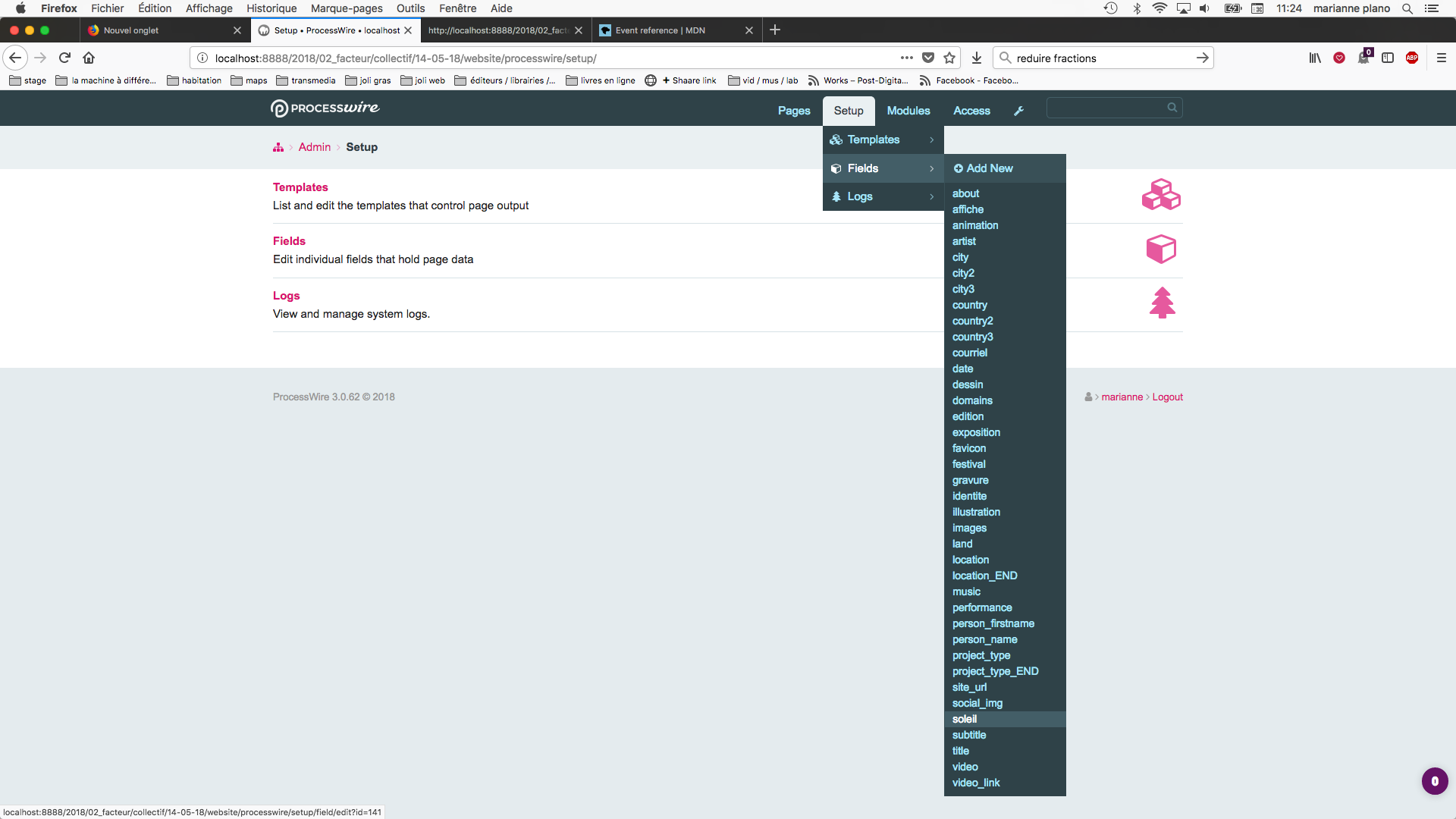The width and height of the screenshot is (1456, 819).
Task: Open the wrench tools icon in navbar
Action: tap(1018, 111)
